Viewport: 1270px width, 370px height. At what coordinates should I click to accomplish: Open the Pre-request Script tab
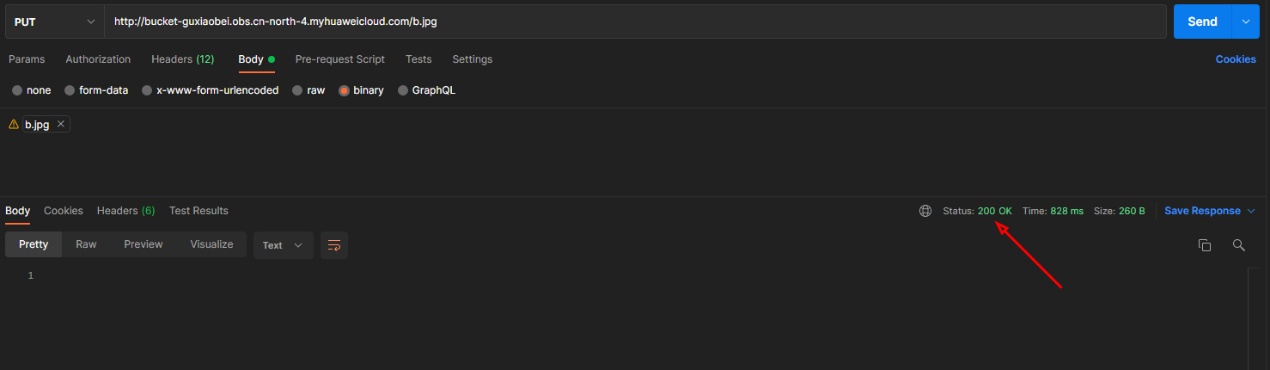pos(340,59)
